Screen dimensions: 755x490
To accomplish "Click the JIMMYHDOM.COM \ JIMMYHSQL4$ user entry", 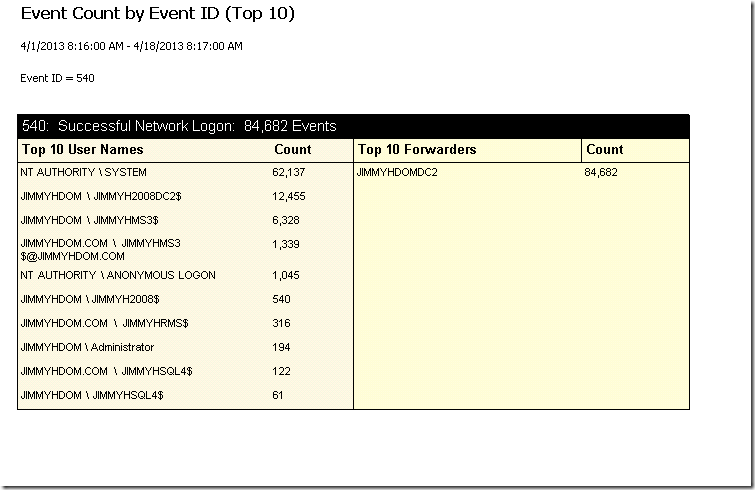I will click(106, 372).
